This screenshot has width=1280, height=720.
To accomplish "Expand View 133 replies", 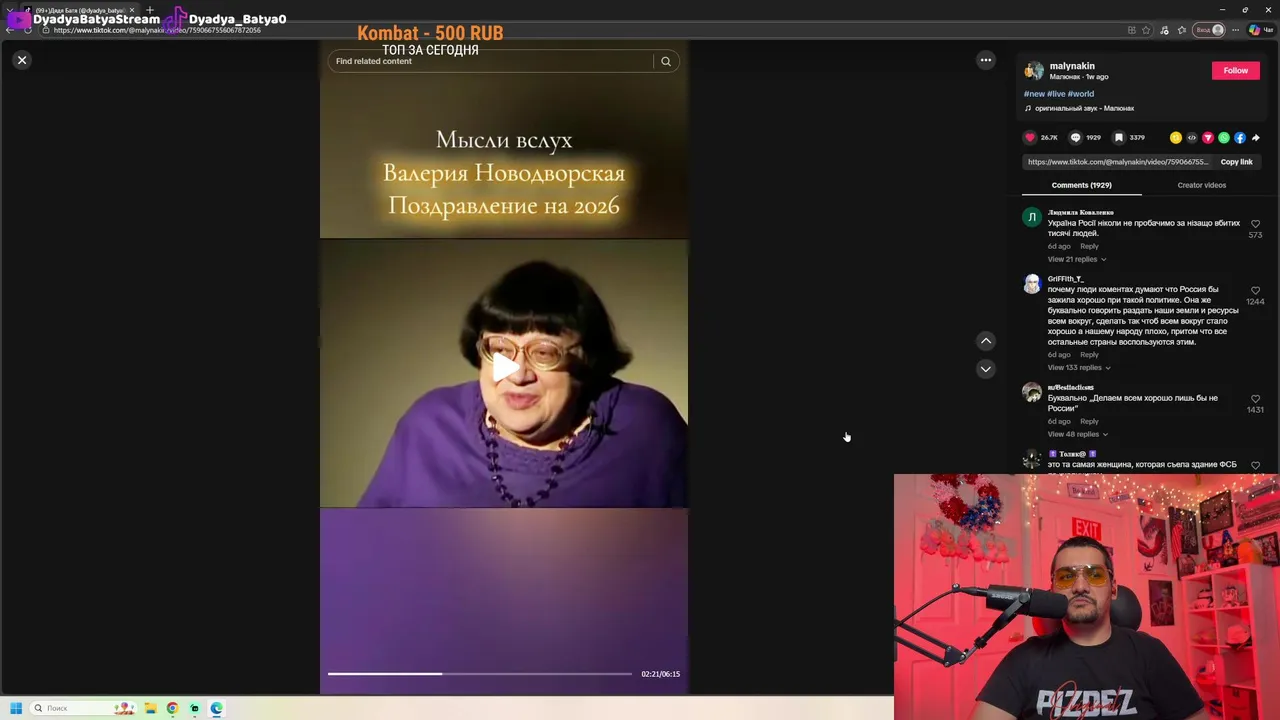I will click(x=1079, y=367).
